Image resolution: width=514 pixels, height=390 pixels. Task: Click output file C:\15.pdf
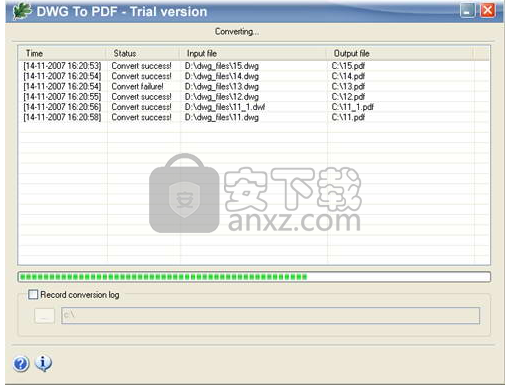[x=348, y=66]
